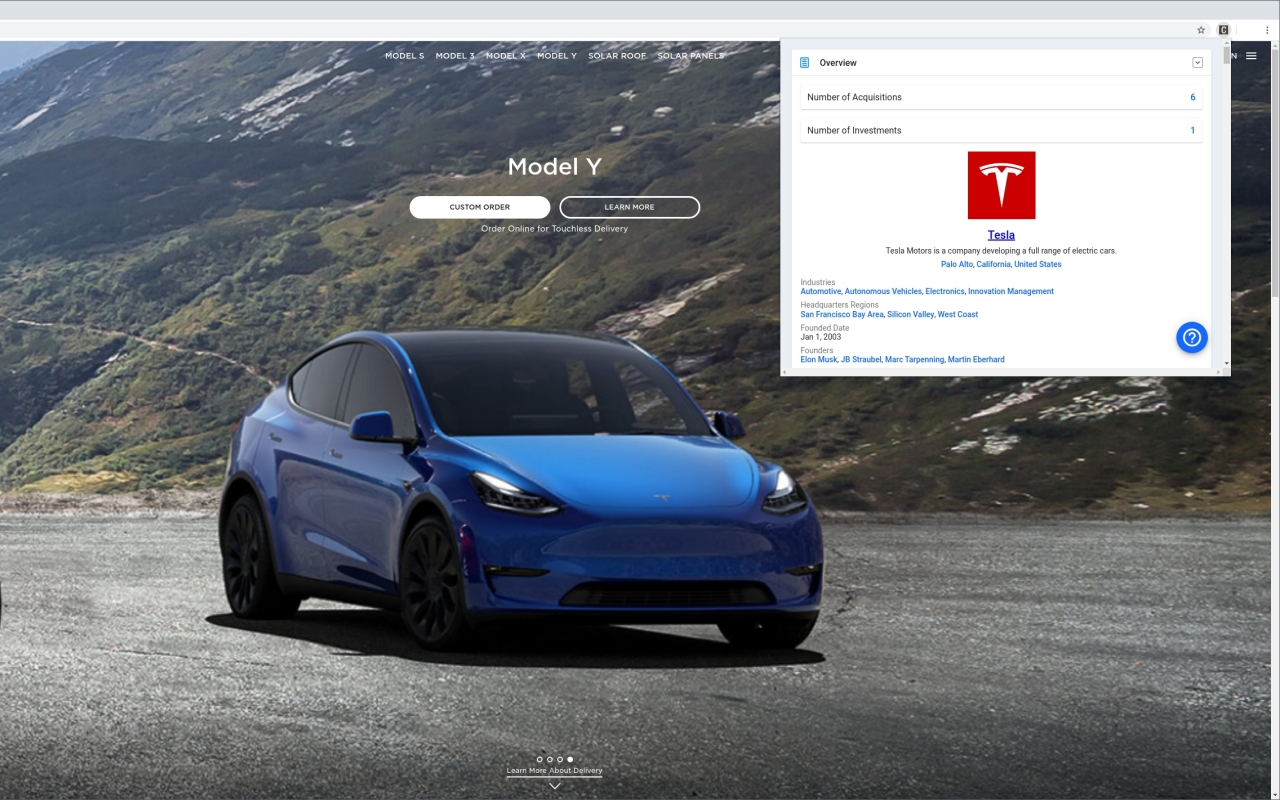Open the Silicon Valley region link

point(911,315)
